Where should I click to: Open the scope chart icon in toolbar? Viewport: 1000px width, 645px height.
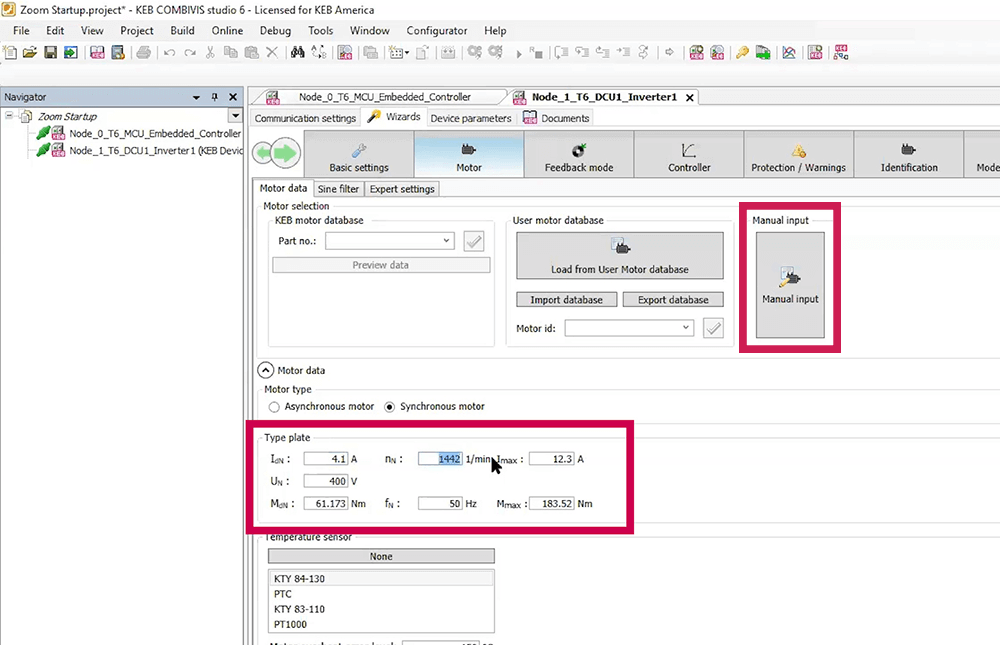(789, 52)
